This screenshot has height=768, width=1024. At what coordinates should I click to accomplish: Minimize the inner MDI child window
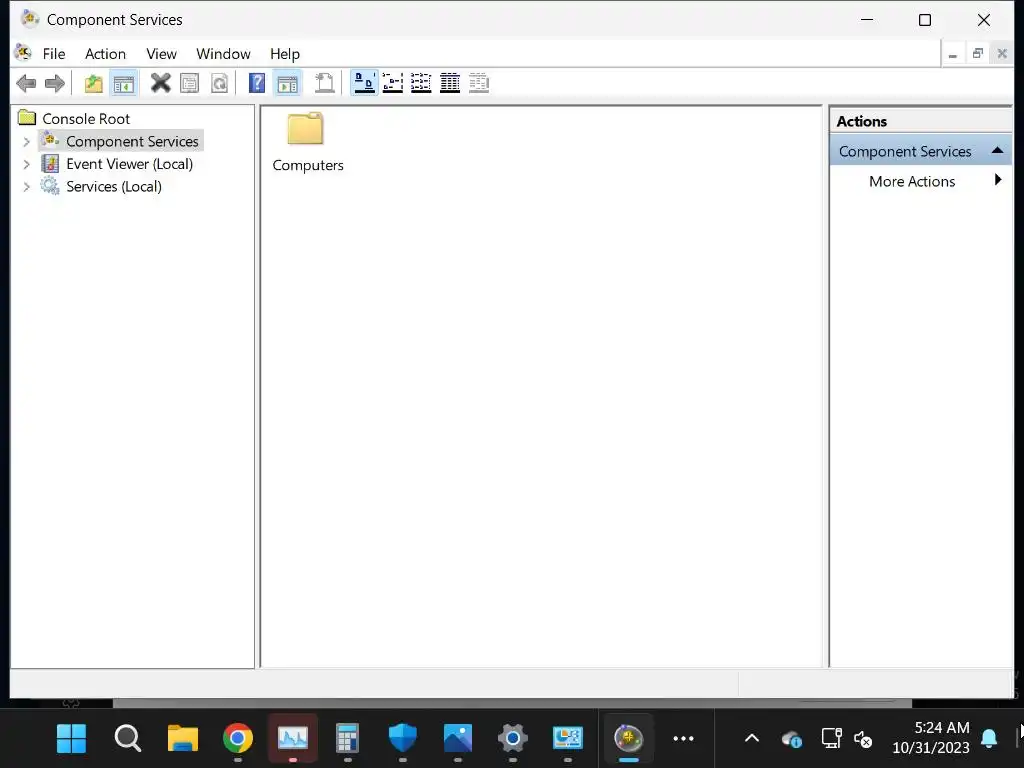[x=953, y=54]
